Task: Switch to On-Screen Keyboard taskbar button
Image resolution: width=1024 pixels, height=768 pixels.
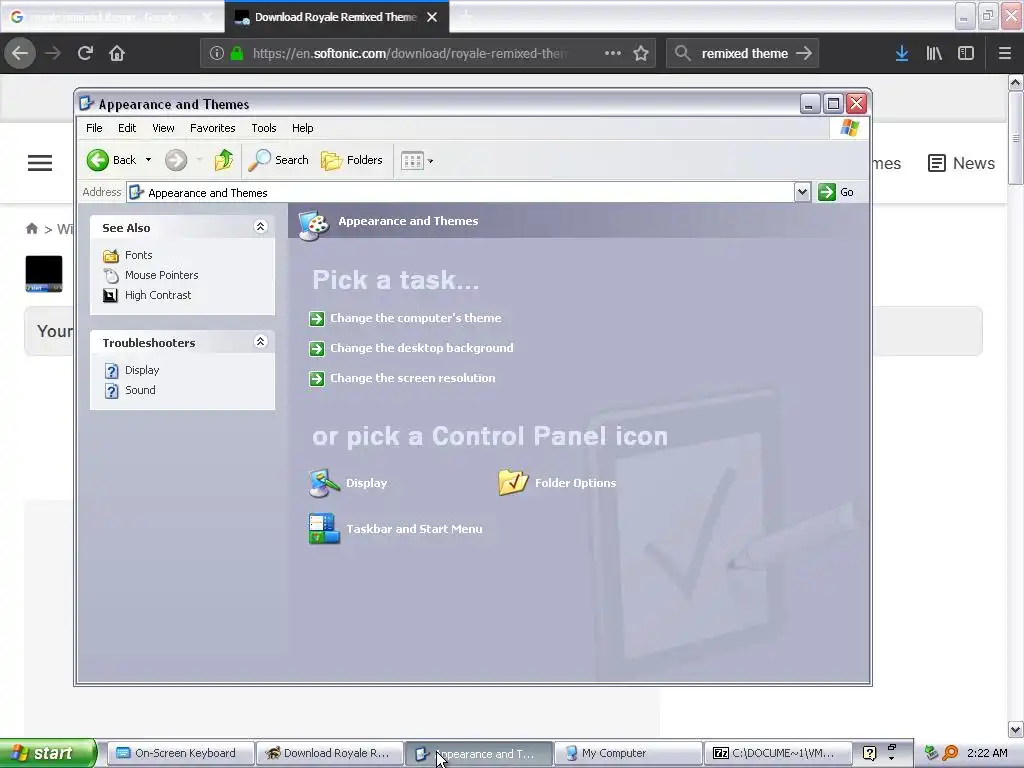Action: (180, 753)
